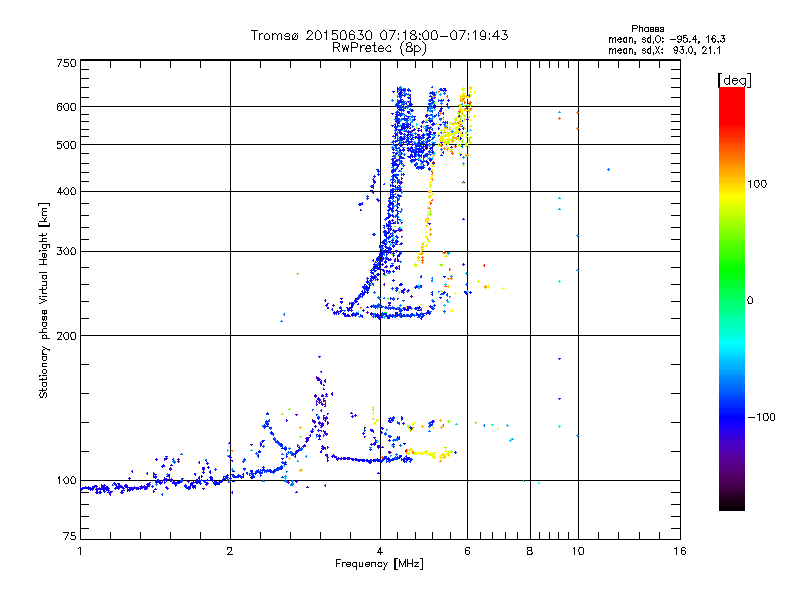Click the 'mean, sd,O: -95.4, 16.3' line
The image size is (800, 600).
click(666, 40)
